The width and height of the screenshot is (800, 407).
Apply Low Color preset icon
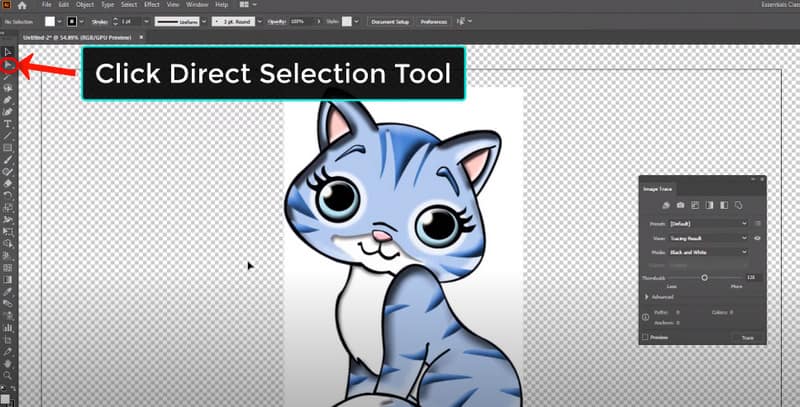point(695,205)
